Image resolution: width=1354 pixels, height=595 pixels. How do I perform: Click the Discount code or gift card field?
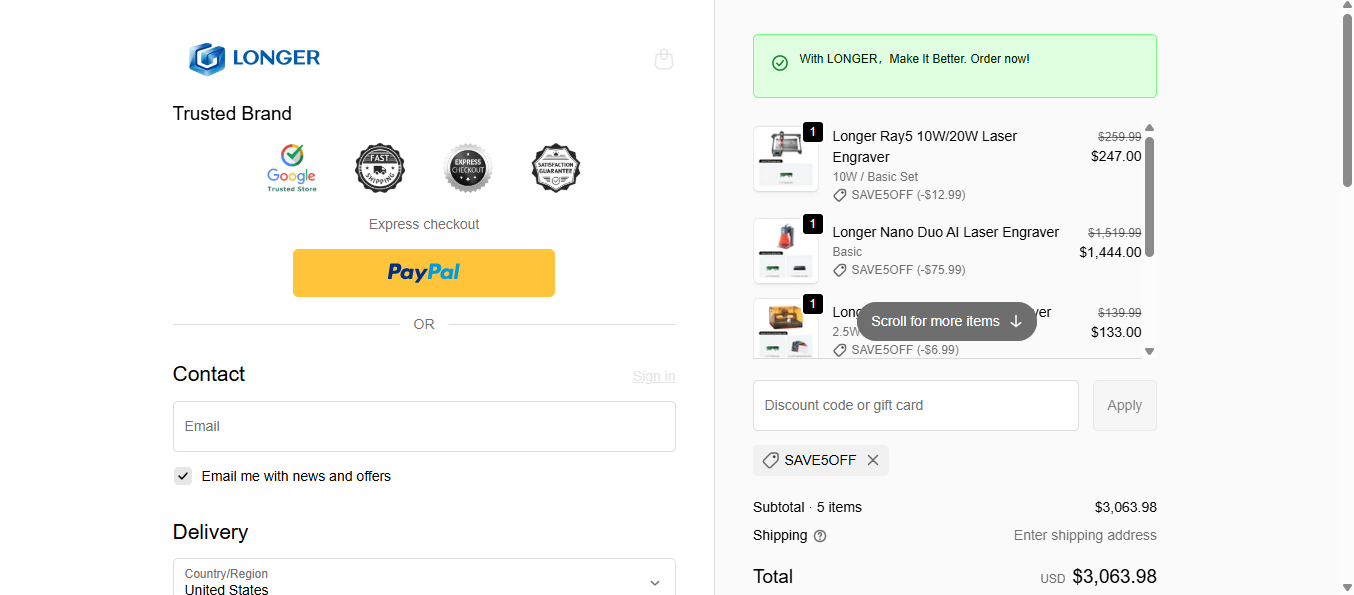915,405
